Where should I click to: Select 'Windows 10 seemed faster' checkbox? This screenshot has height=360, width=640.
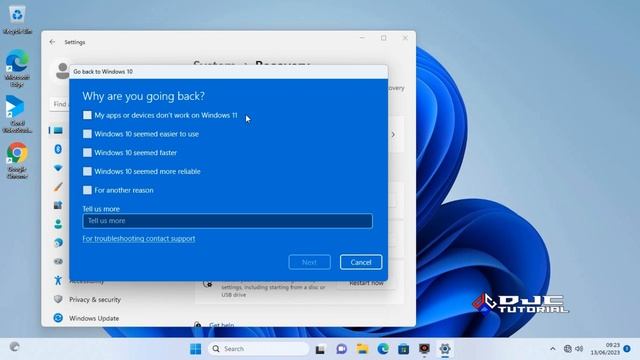pos(87,153)
